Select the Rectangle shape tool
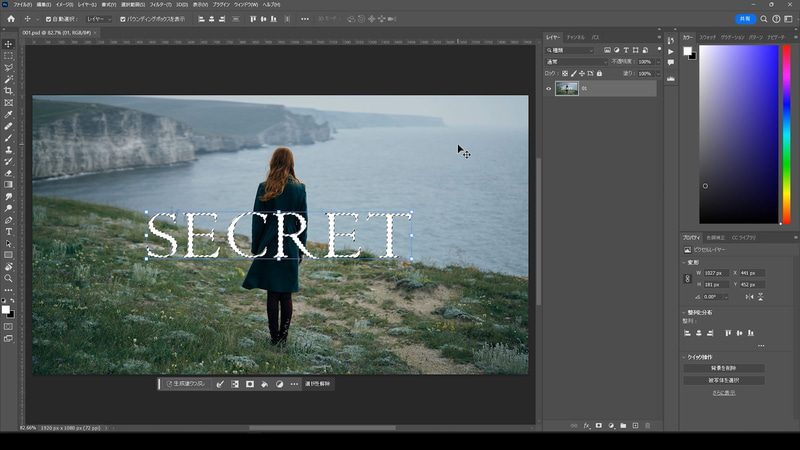 8,255
